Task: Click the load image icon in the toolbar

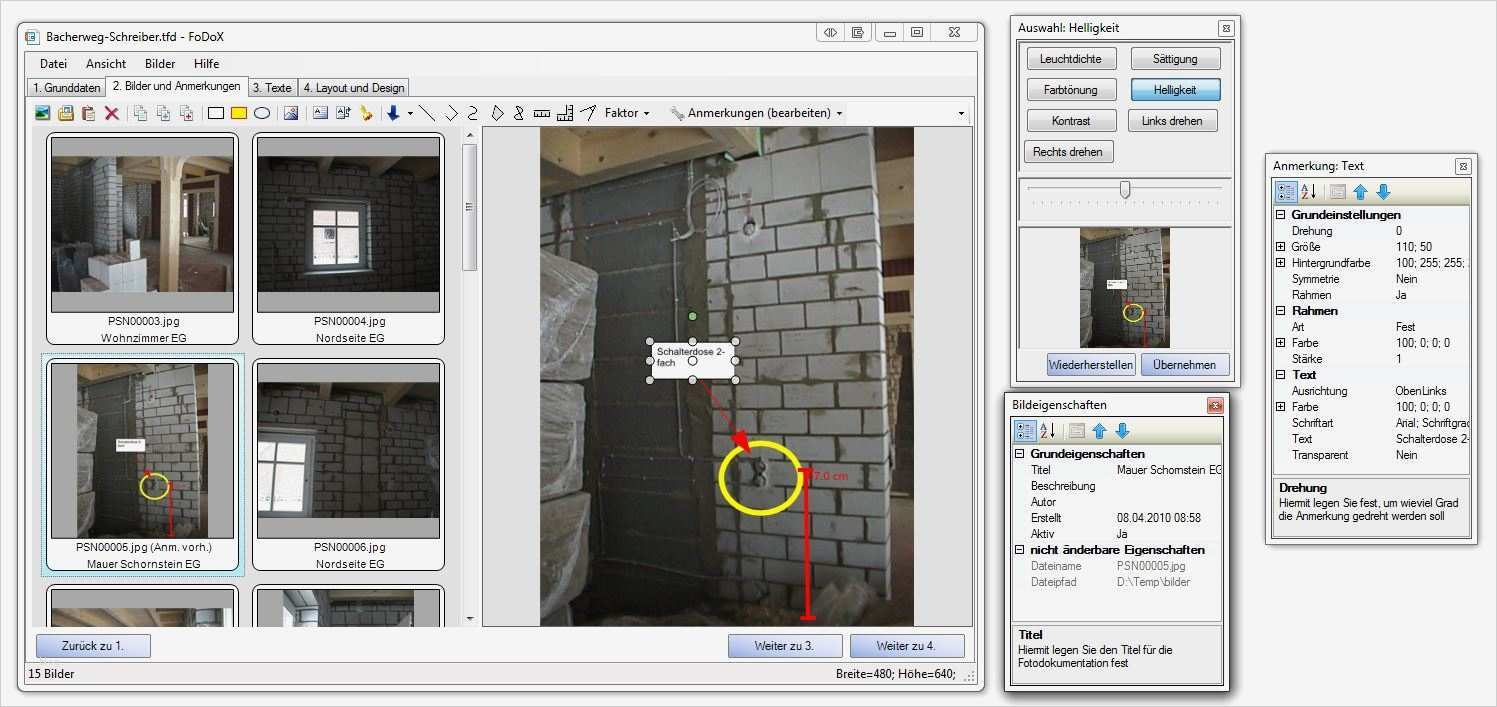Action: [x=42, y=113]
